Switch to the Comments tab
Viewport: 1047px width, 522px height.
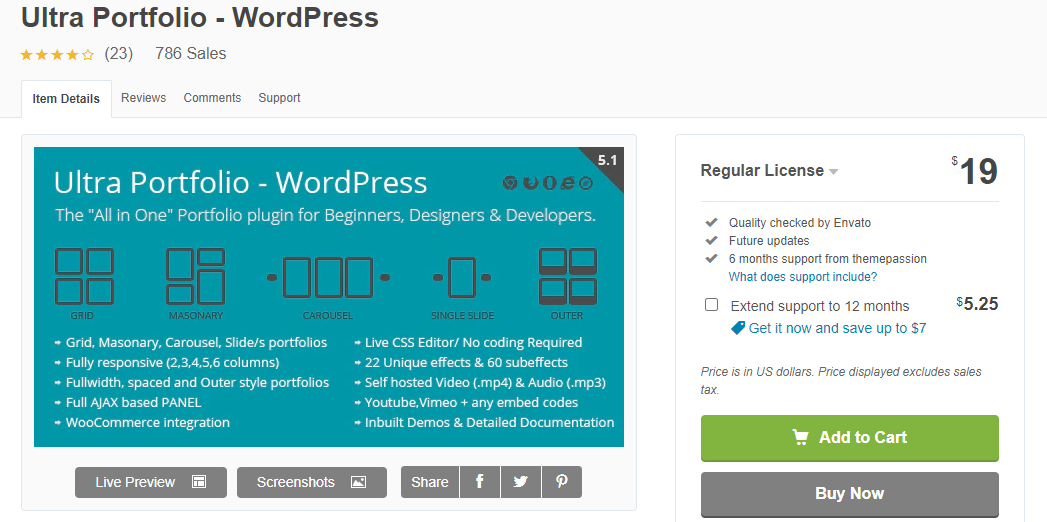[212, 97]
